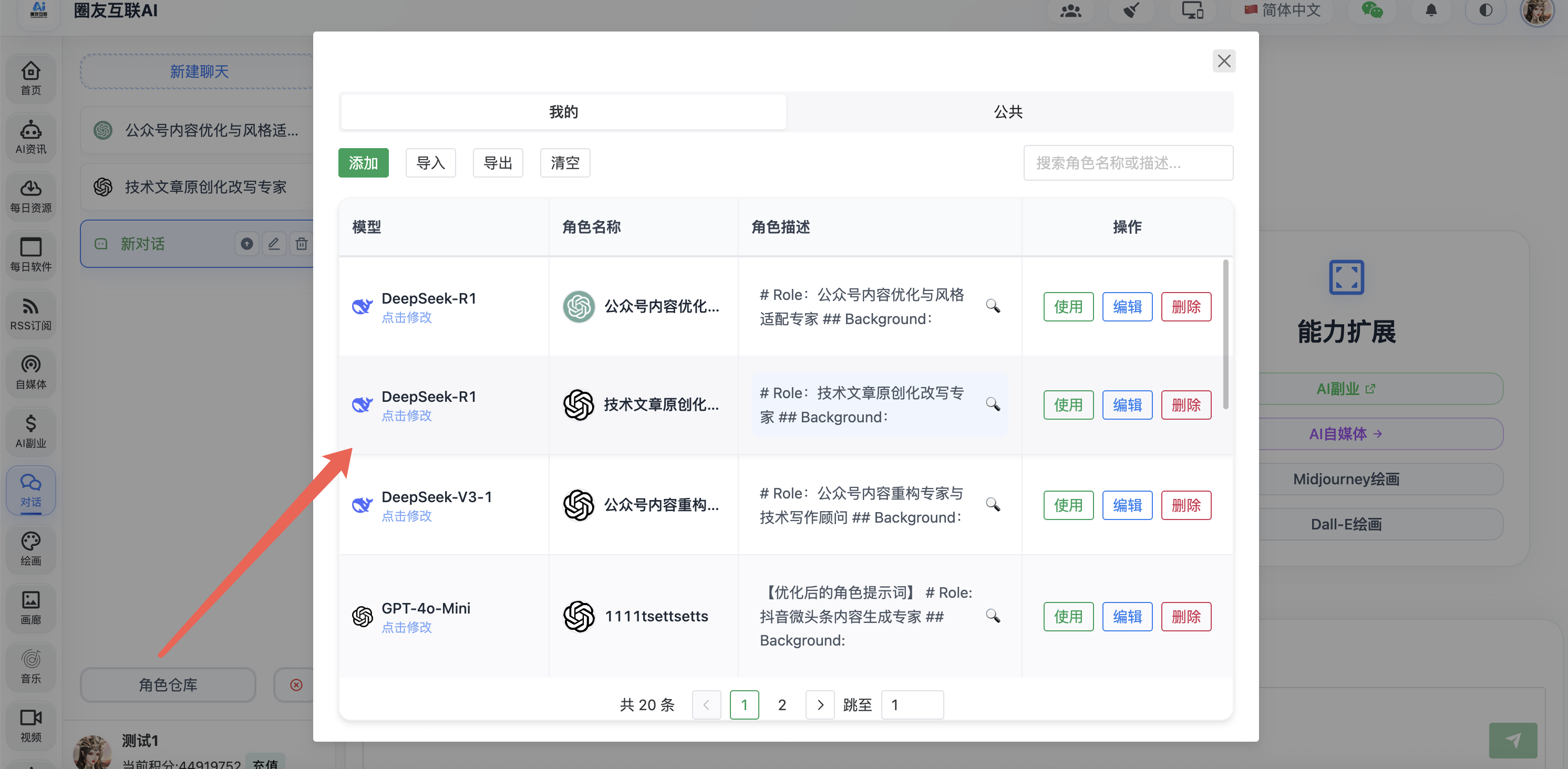The width and height of the screenshot is (1568, 769).
Task: Select the 对话 chat sidebar icon
Action: point(30,491)
